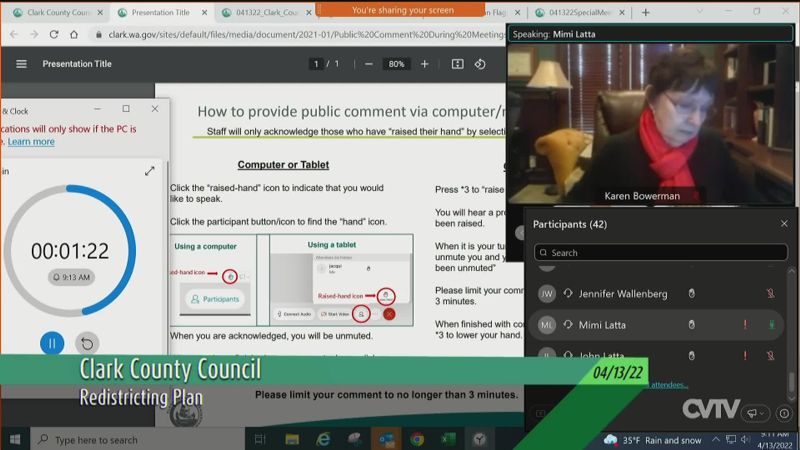Reset the timer with the circular arrow button
The image size is (800, 450).
click(87, 343)
